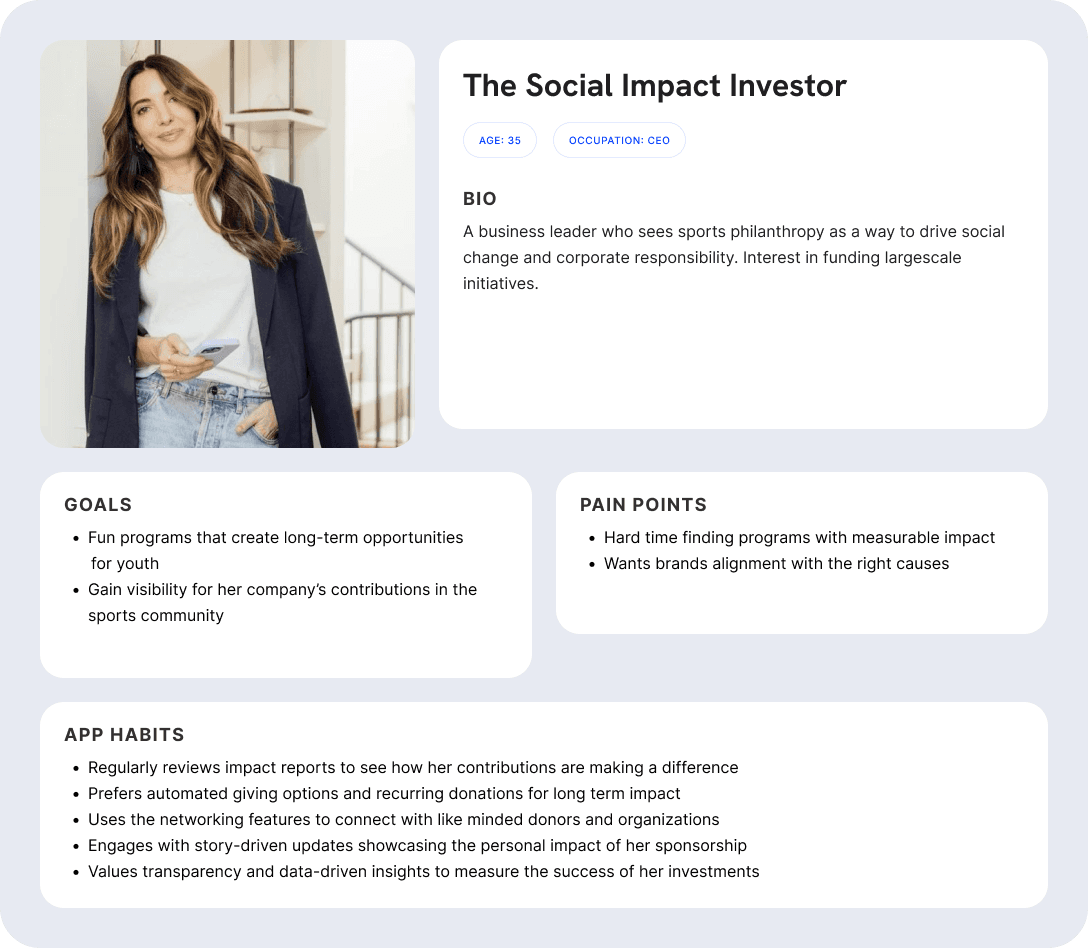Select the OCCUPATION: CEO tag
This screenshot has width=1088, height=948.
[619, 140]
